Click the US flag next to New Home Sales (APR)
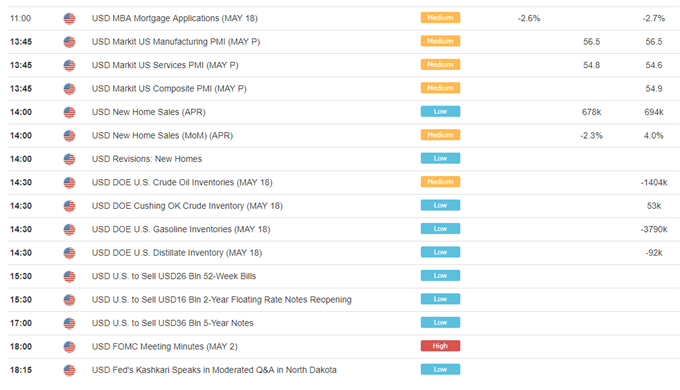 tap(69, 112)
